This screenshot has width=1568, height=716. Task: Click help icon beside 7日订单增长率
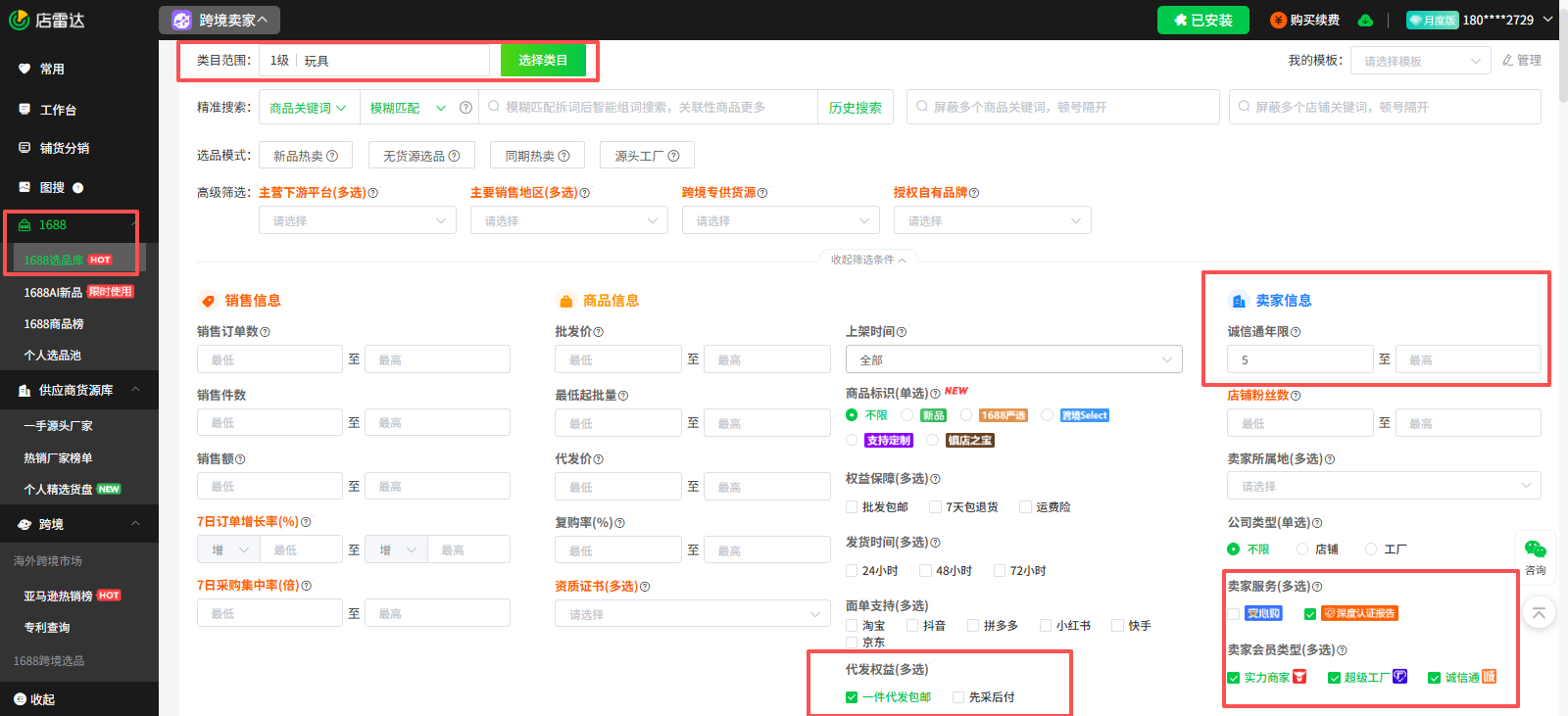(306, 522)
